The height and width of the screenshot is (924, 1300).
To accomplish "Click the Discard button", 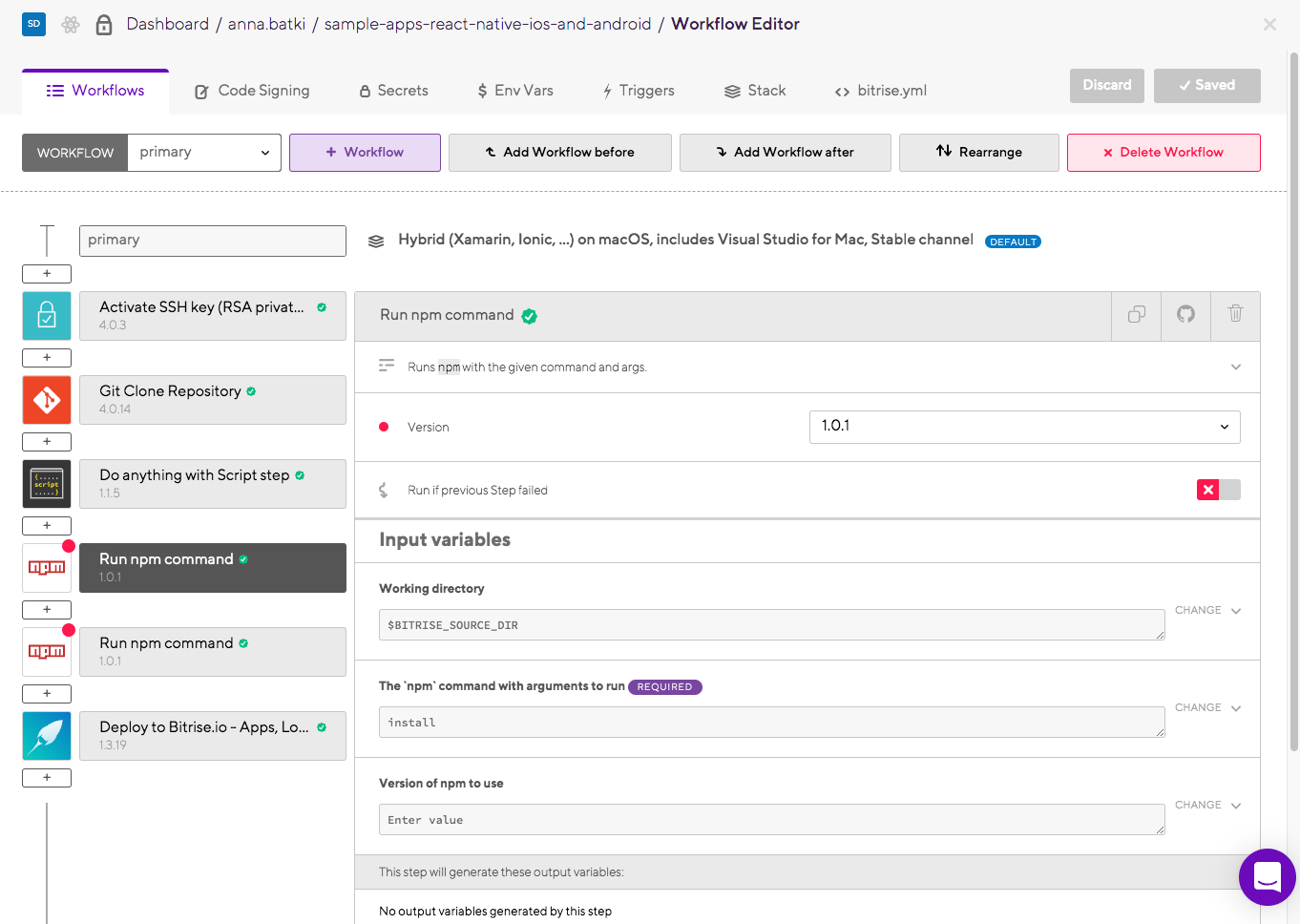I will (x=1107, y=86).
